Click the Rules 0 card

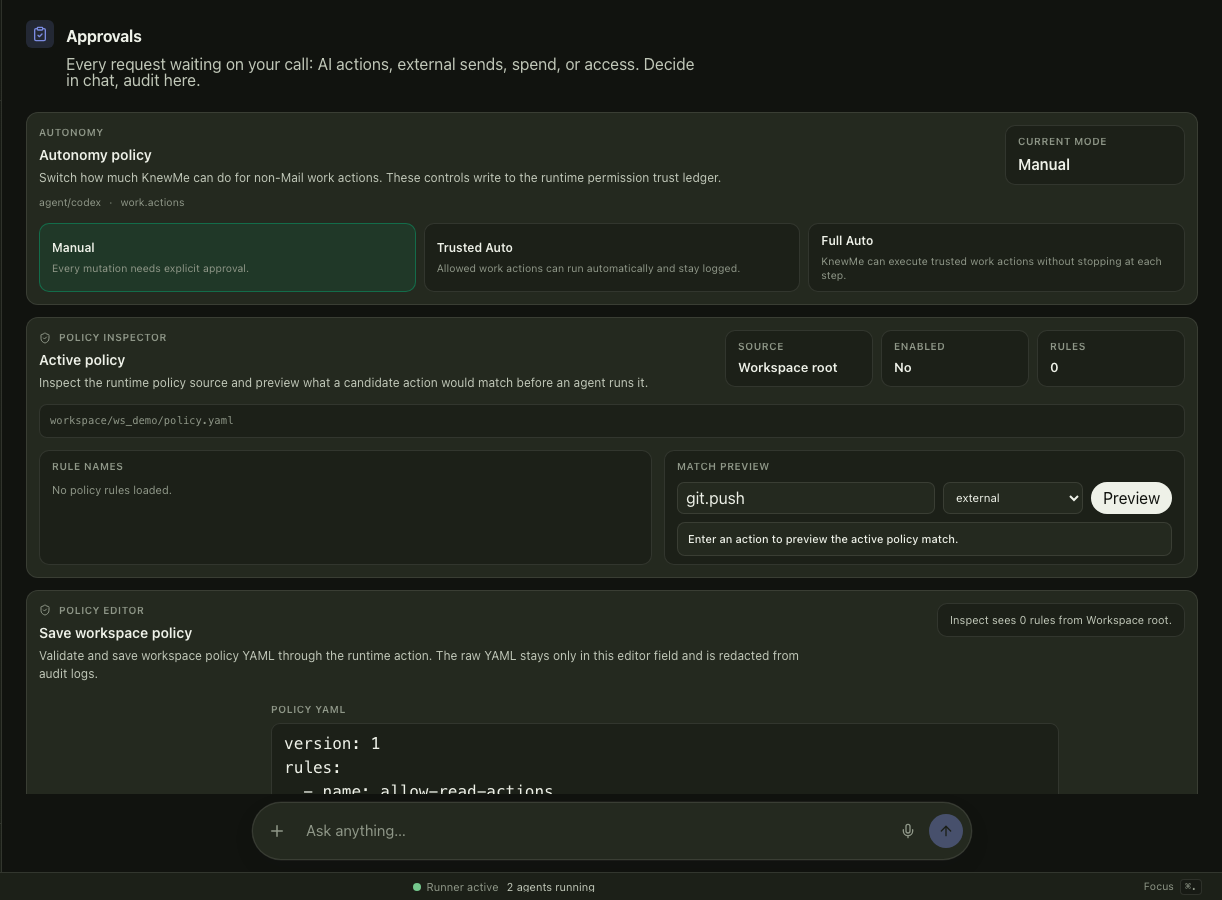pyautogui.click(x=1111, y=358)
